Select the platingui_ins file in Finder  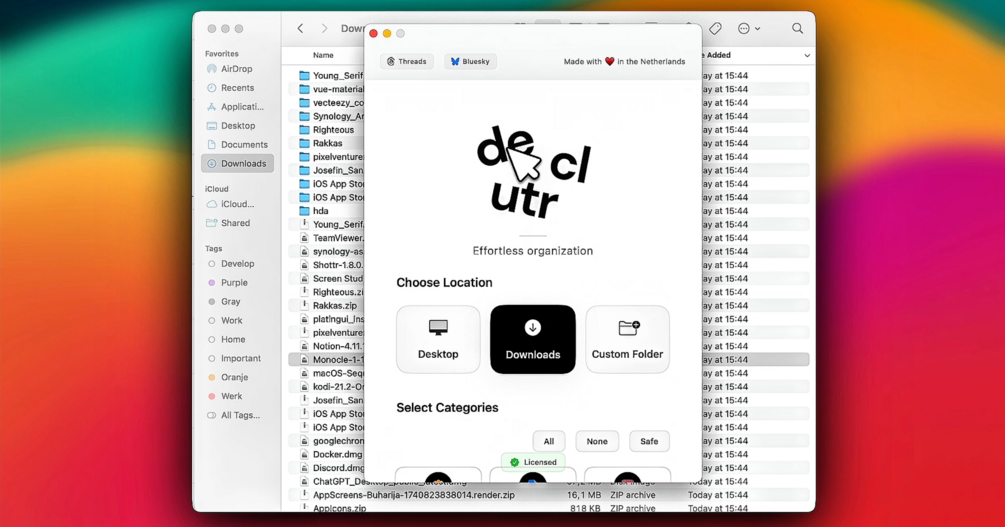tap(331, 319)
